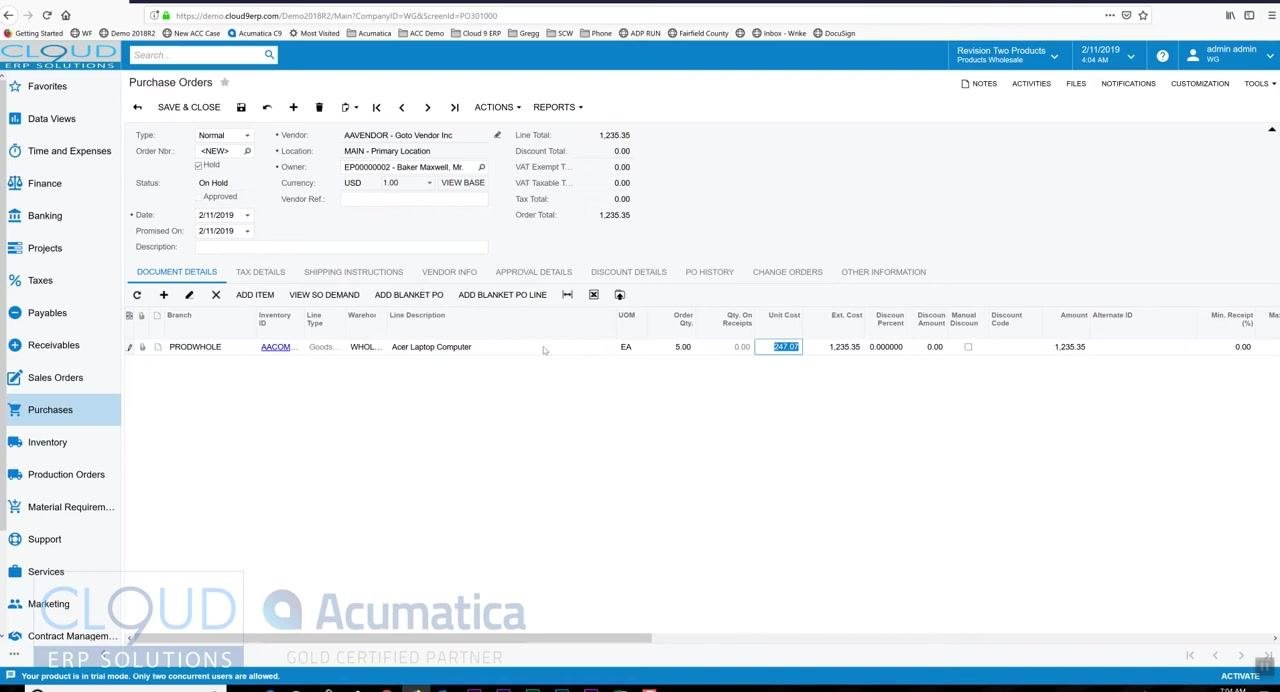This screenshot has height=692, width=1280.
Task: Switch to the PO HISTORY tab
Action: tap(710, 272)
